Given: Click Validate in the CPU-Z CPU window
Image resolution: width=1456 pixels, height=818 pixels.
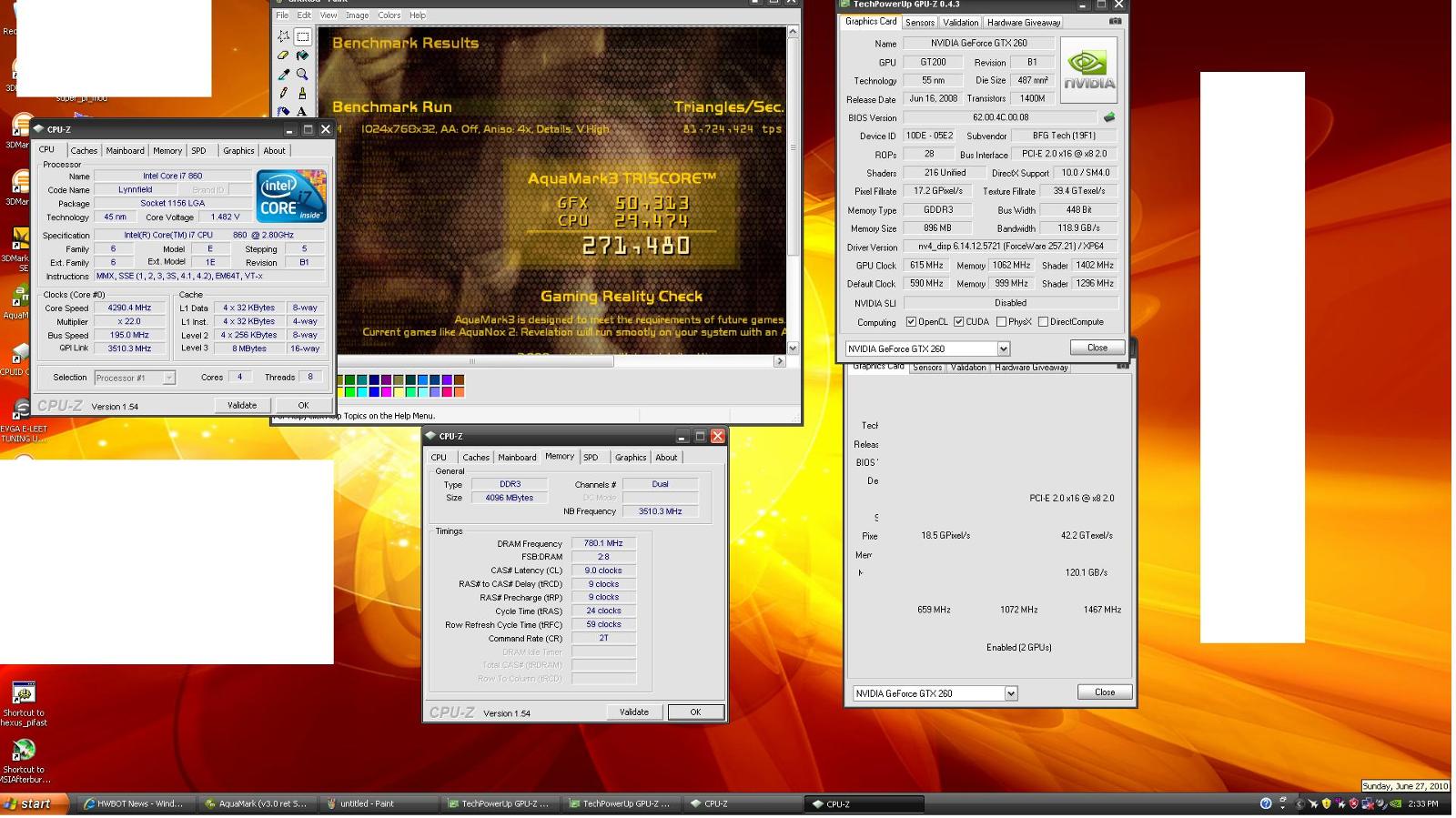Looking at the screenshot, I should [242, 406].
